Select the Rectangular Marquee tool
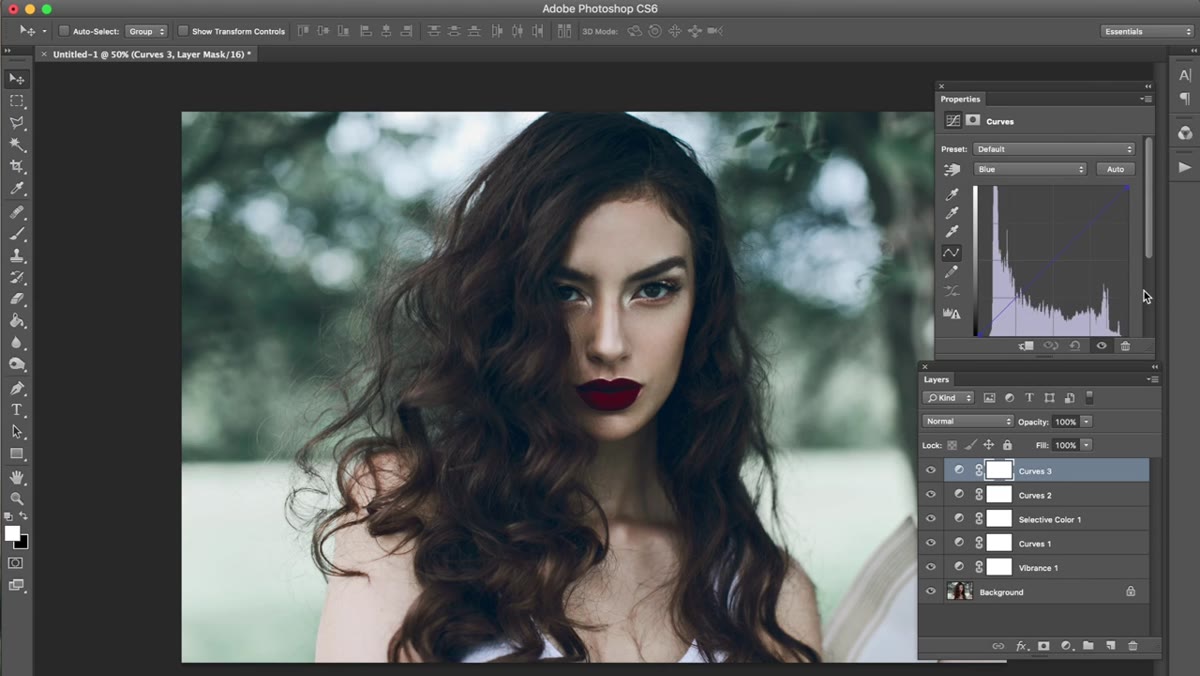Screen dimensions: 1200x676 [x=17, y=101]
